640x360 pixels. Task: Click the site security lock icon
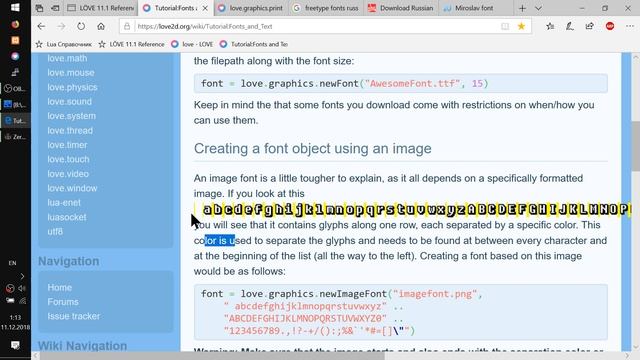127,26
